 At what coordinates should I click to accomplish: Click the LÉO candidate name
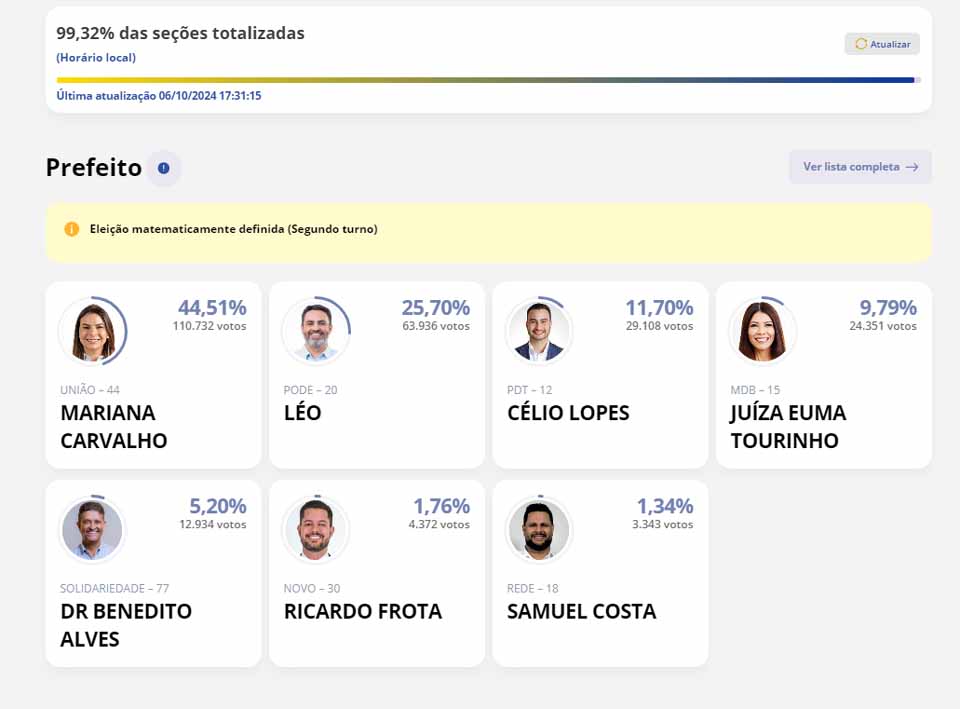303,413
